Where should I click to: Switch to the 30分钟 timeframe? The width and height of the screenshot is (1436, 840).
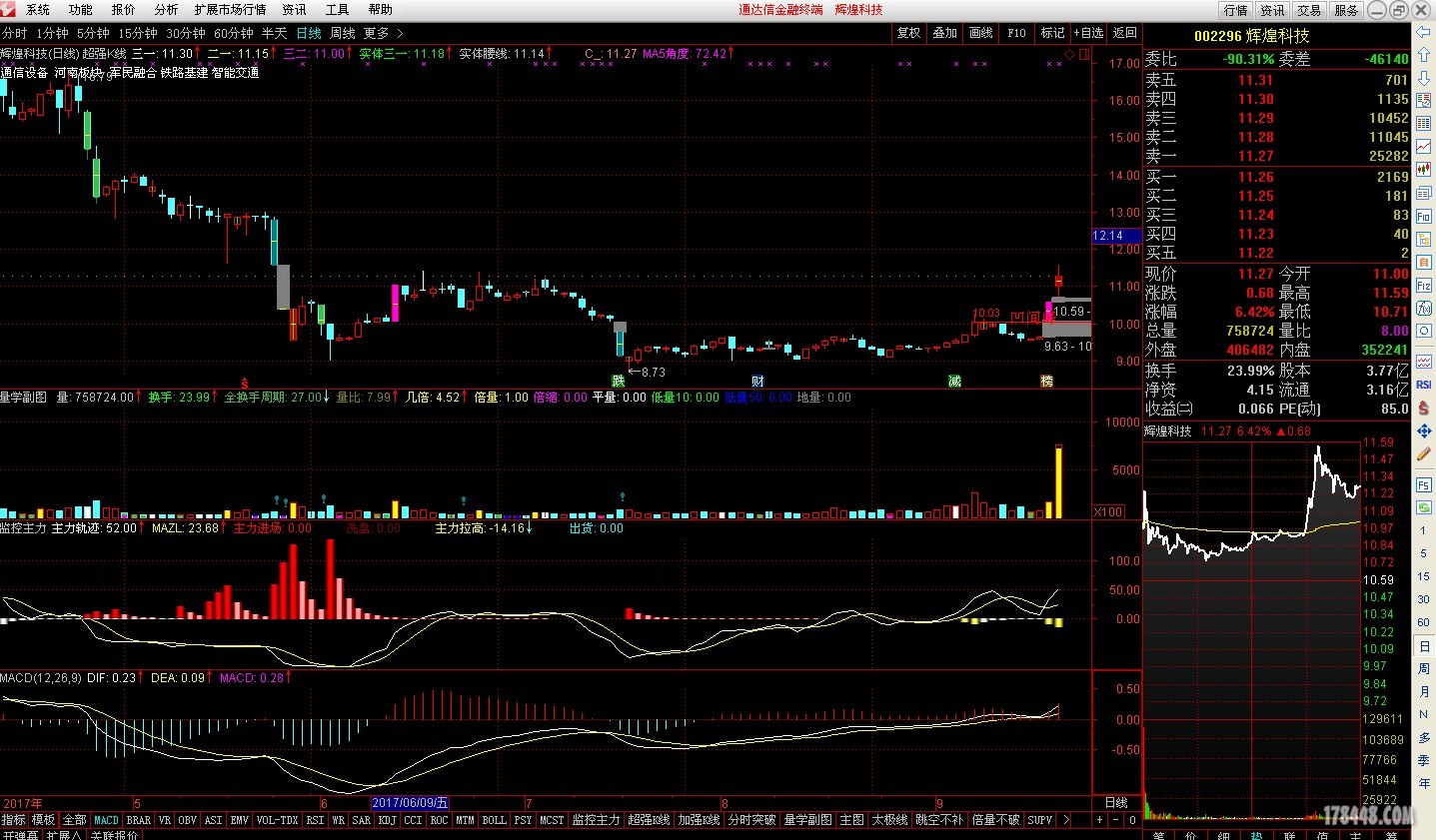(186, 33)
